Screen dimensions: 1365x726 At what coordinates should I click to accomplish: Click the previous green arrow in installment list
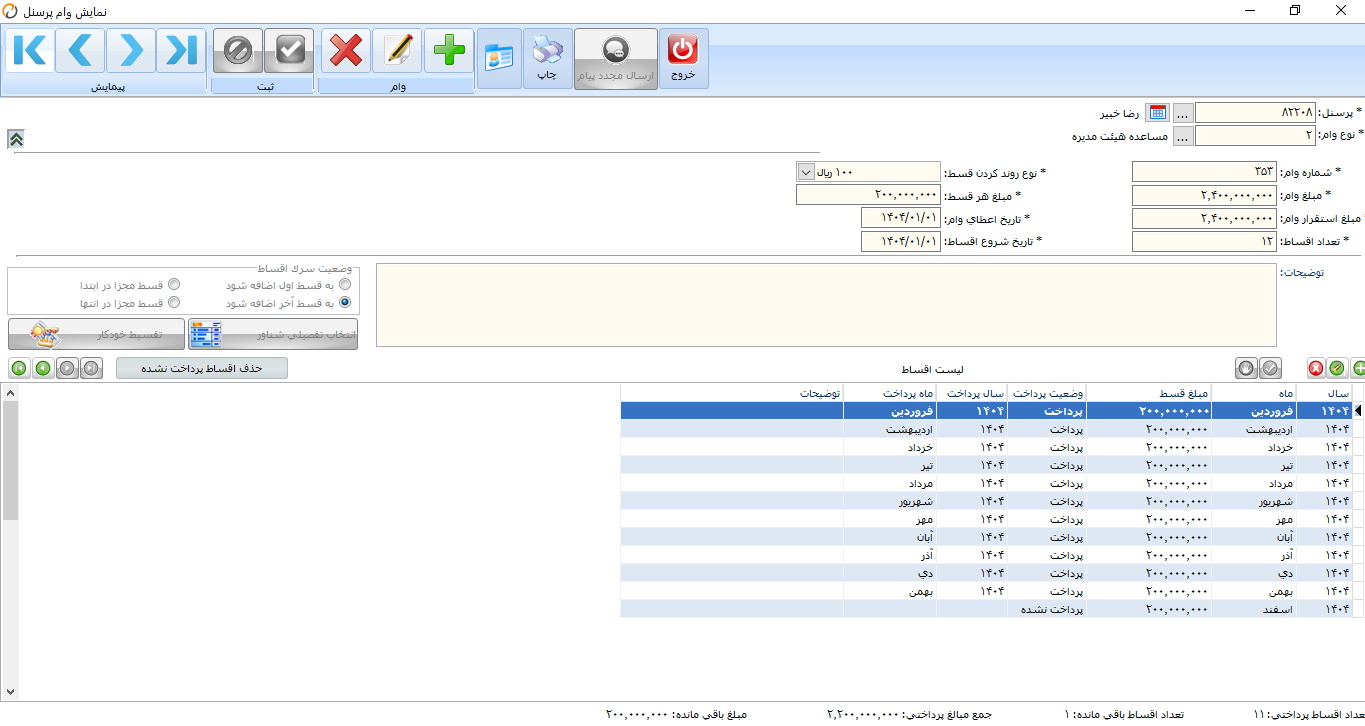(x=42, y=368)
